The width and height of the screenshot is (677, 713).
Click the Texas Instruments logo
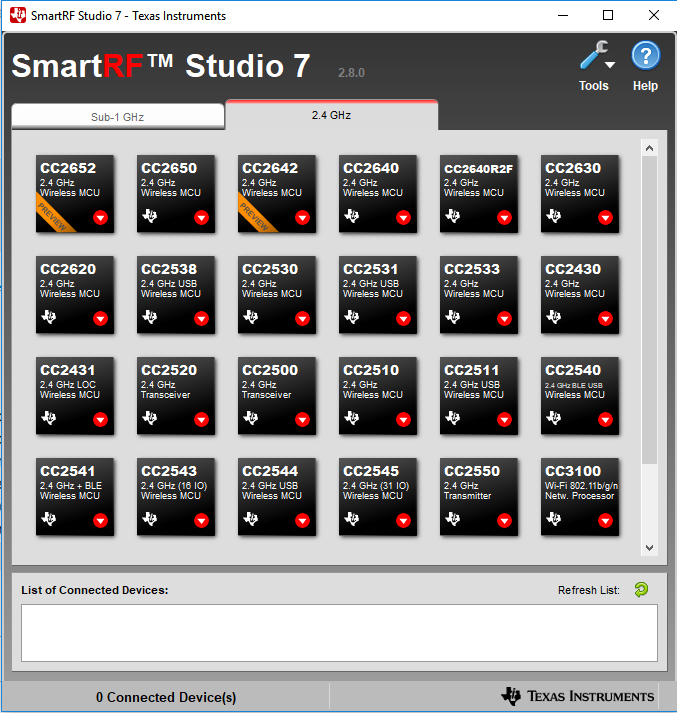tap(577, 696)
